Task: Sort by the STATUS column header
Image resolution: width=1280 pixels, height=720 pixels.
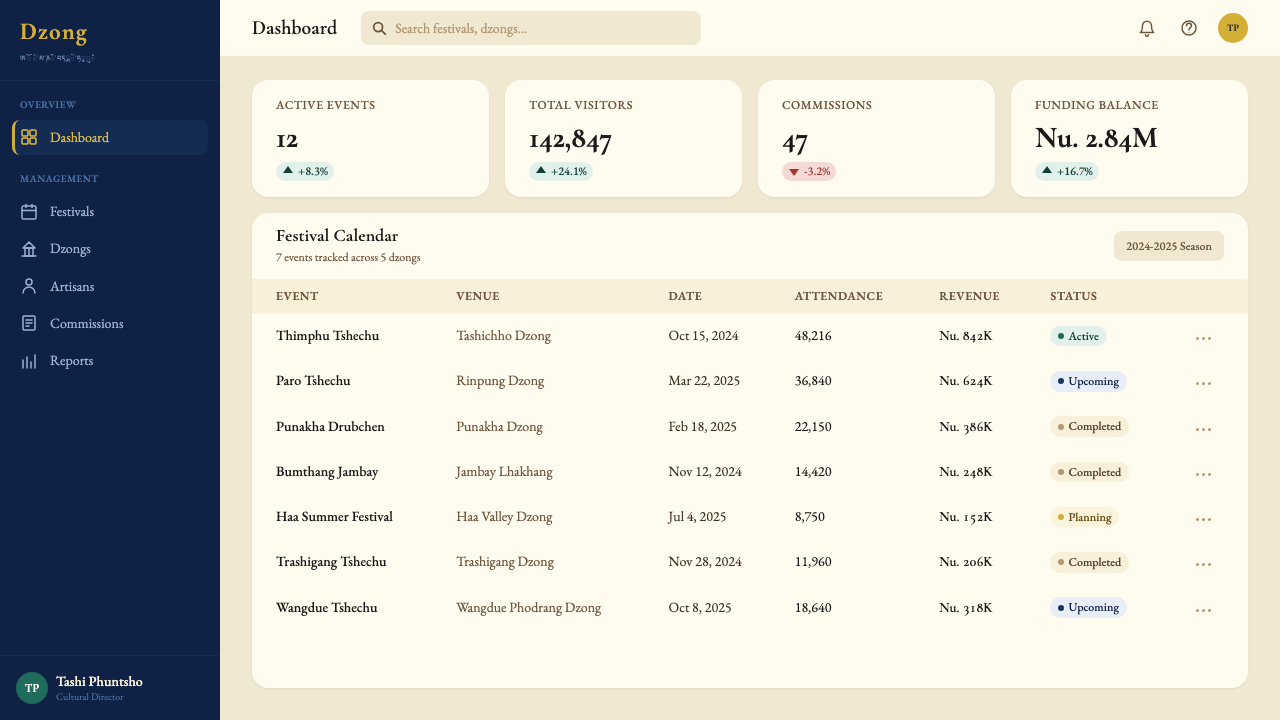Action: 1073,296
